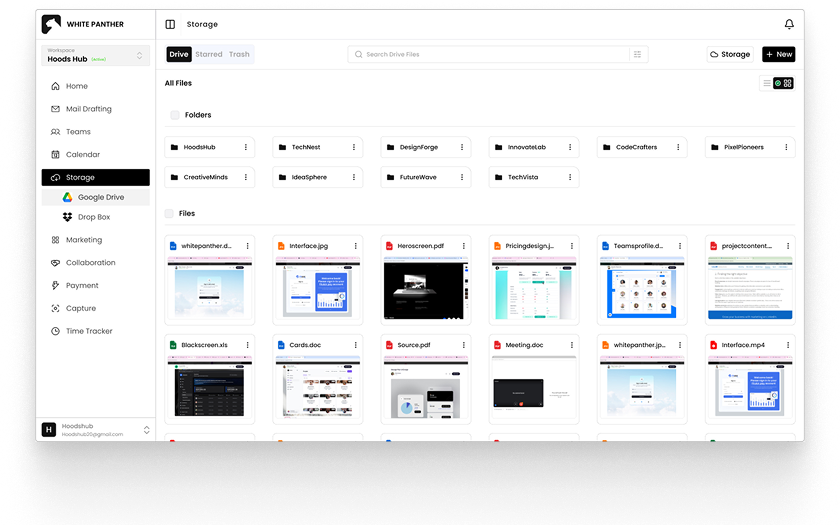Viewport: 840px width, 525px height.
Task: Click the notification bell icon
Action: click(789, 24)
